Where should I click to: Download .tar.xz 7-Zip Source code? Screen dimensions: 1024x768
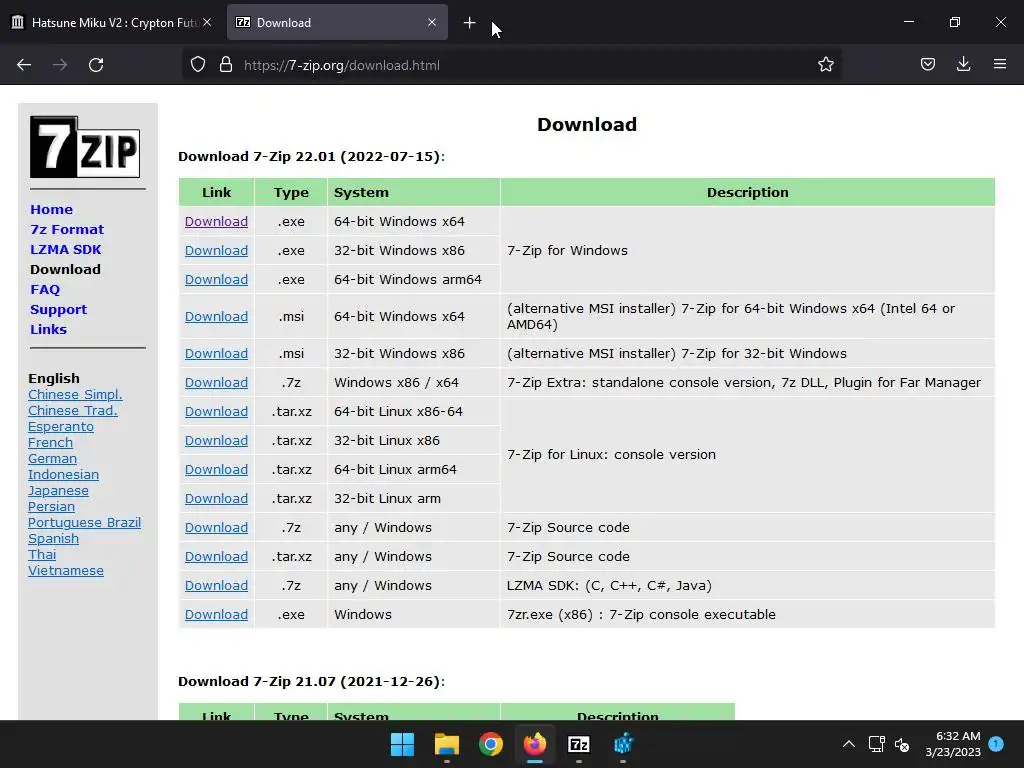[x=216, y=556]
